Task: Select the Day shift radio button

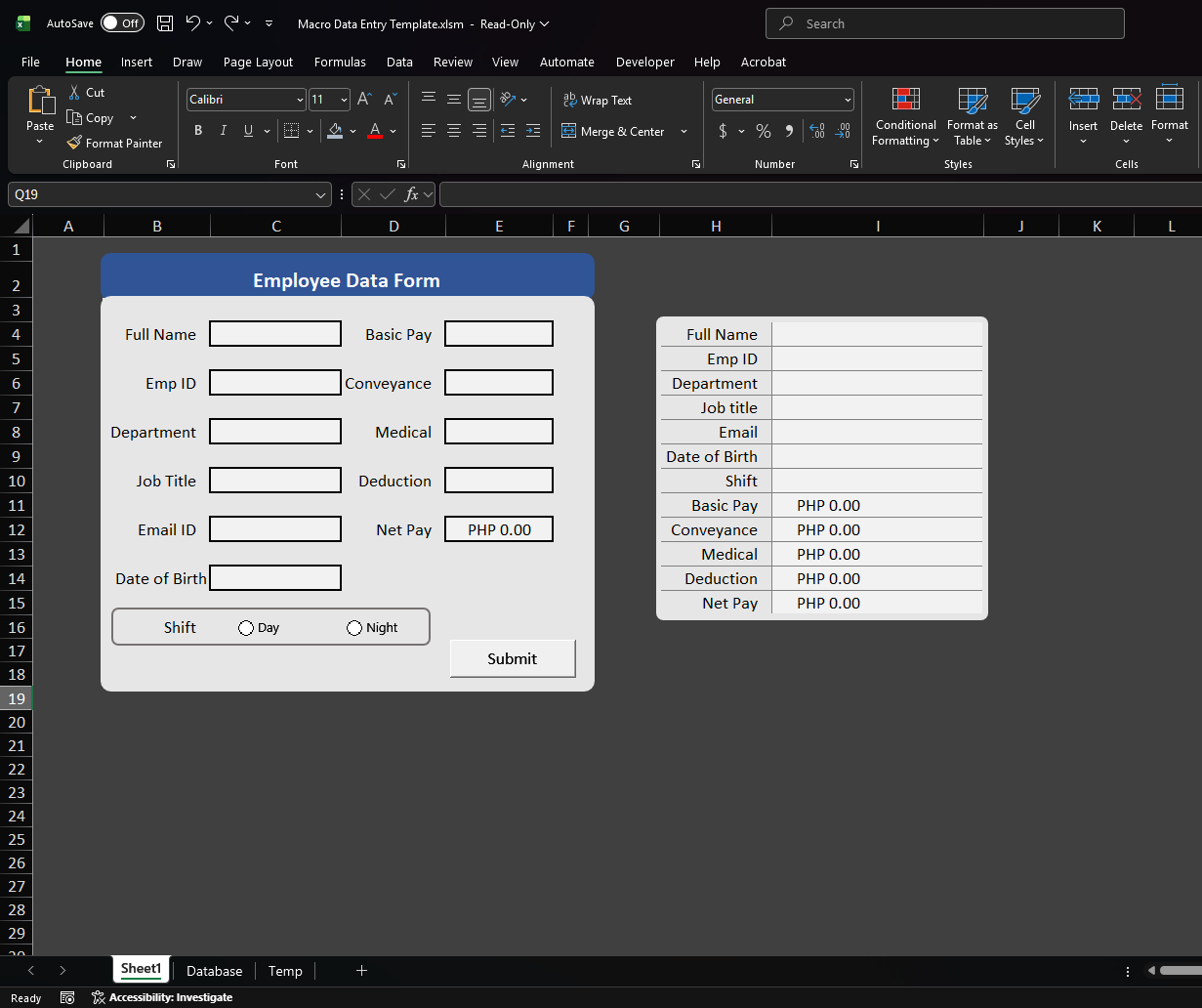Action: (x=245, y=627)
